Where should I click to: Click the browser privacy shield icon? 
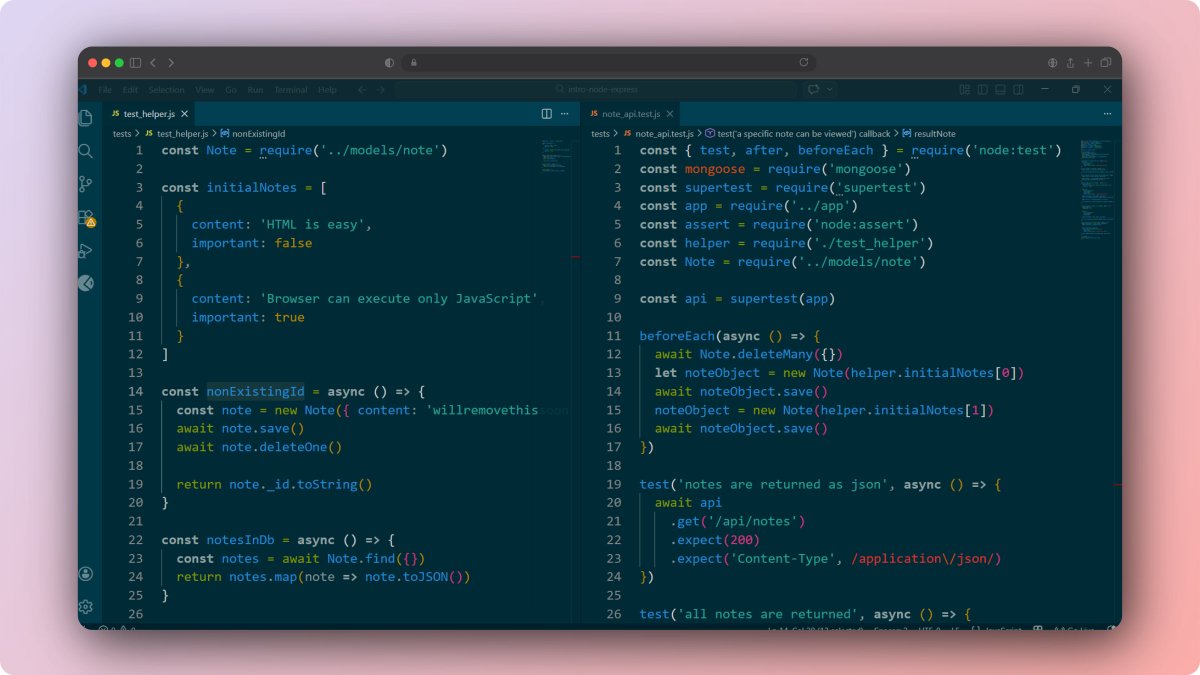(389, 62)
